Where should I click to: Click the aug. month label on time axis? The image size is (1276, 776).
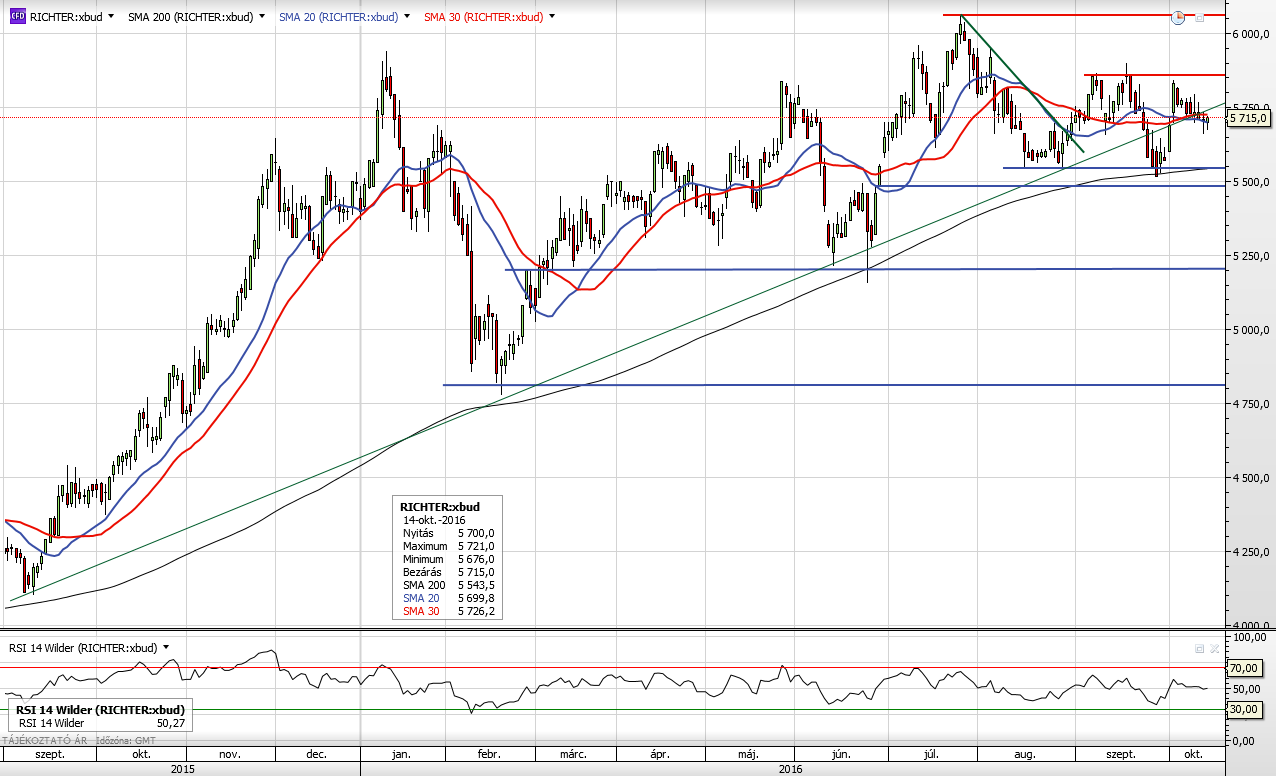point(1023,754)
